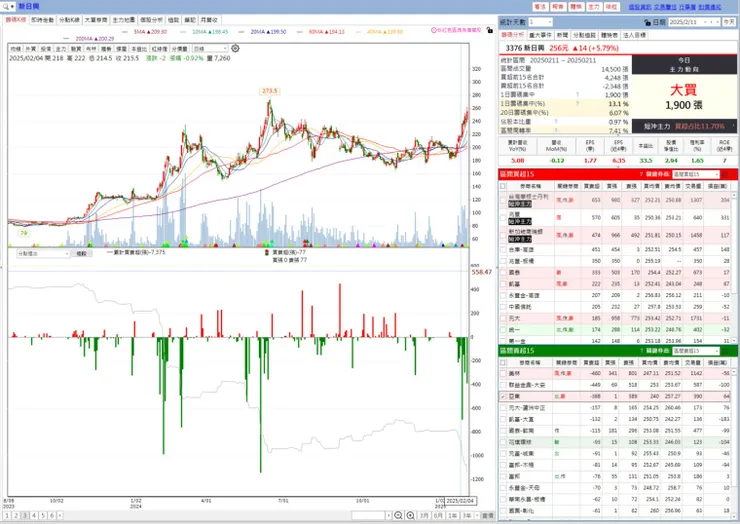Uncheck the 亞東 row checkbox
This screenshot has height=524, width=740.
pyautogui.click(x=503, y=397)
